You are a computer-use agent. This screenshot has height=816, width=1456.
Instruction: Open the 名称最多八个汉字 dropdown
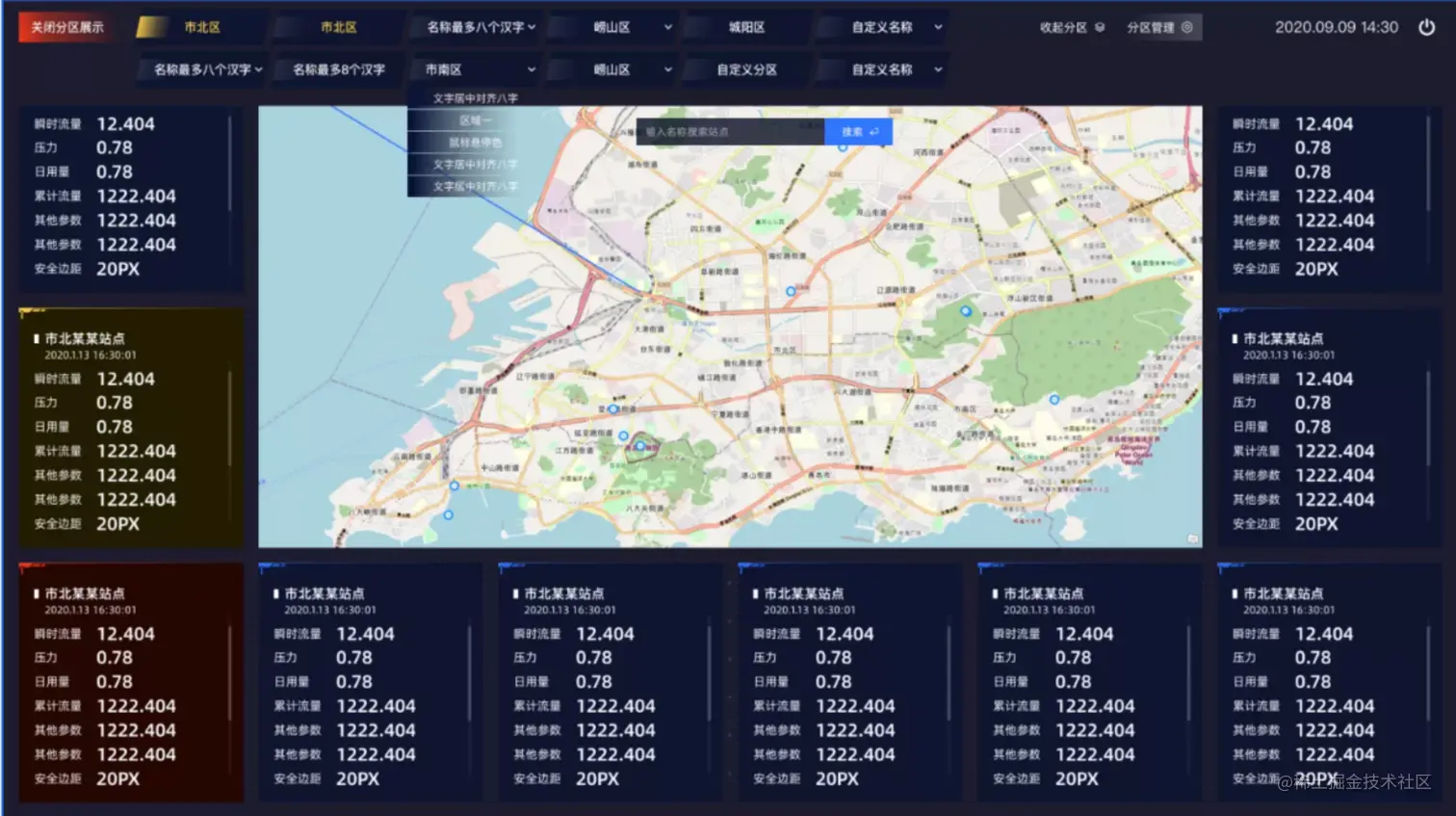(475, 27)
